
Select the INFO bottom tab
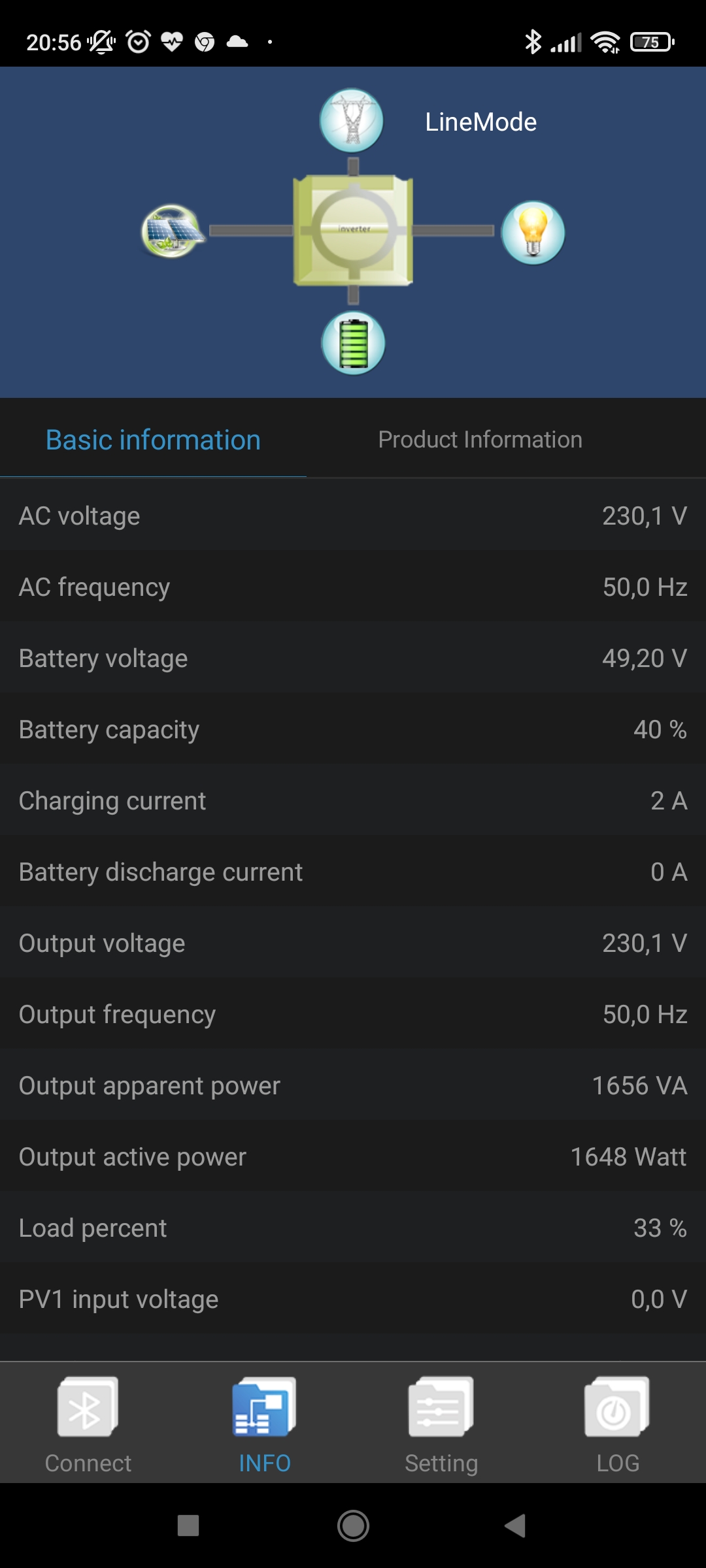pos(265,1424)
